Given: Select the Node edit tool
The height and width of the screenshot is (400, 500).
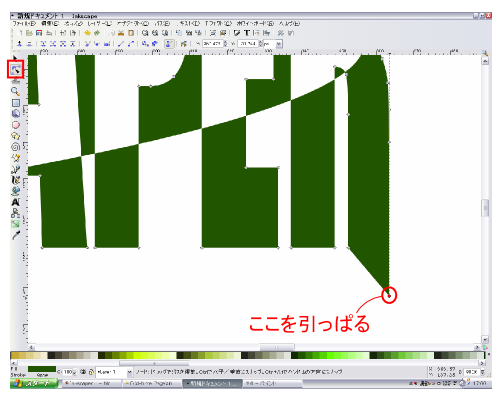Looking at the screenshot, I should (x=15, y=69).
